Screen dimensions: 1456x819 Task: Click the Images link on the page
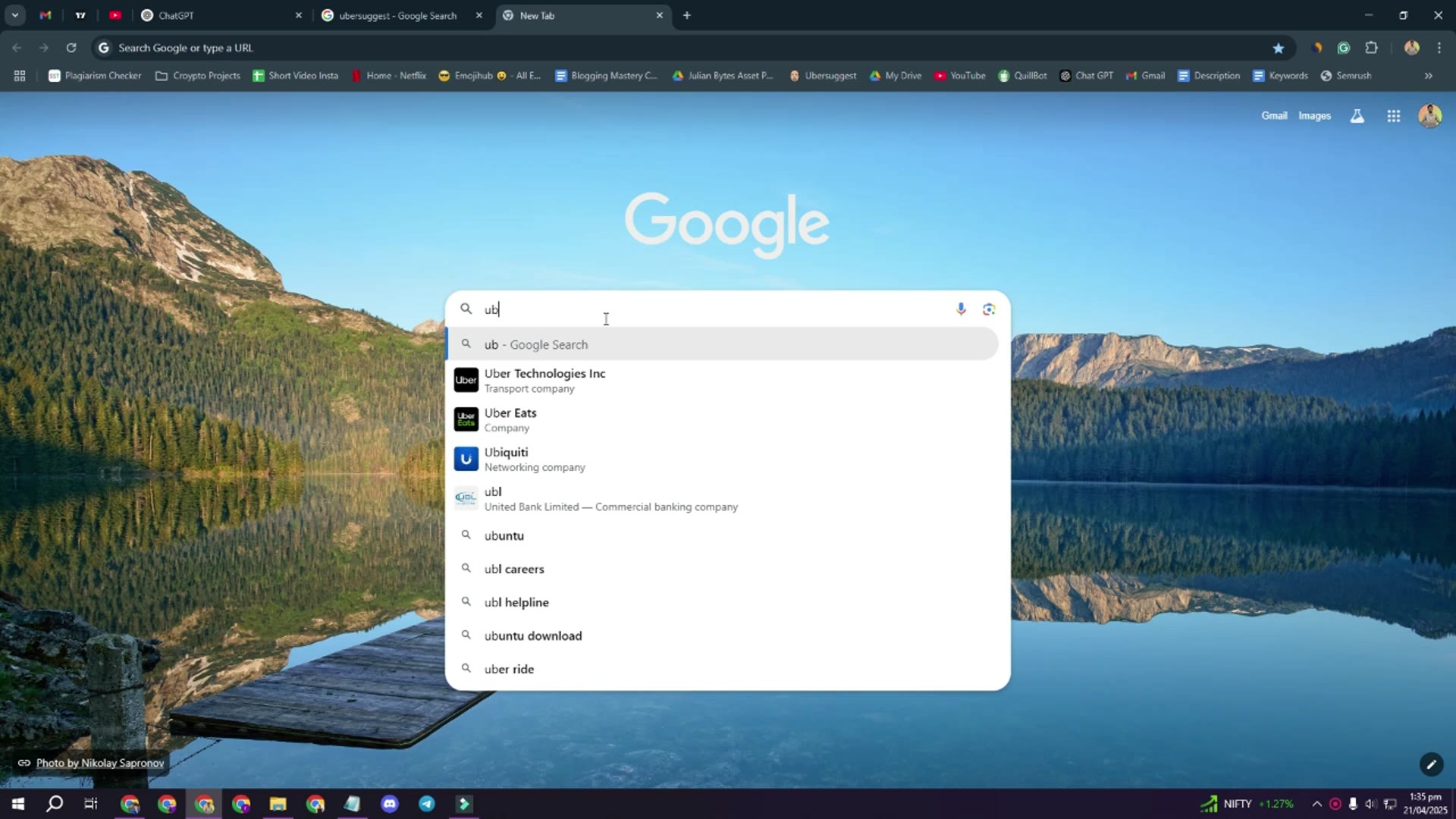pyautogui.click(x=1314, y=116)
